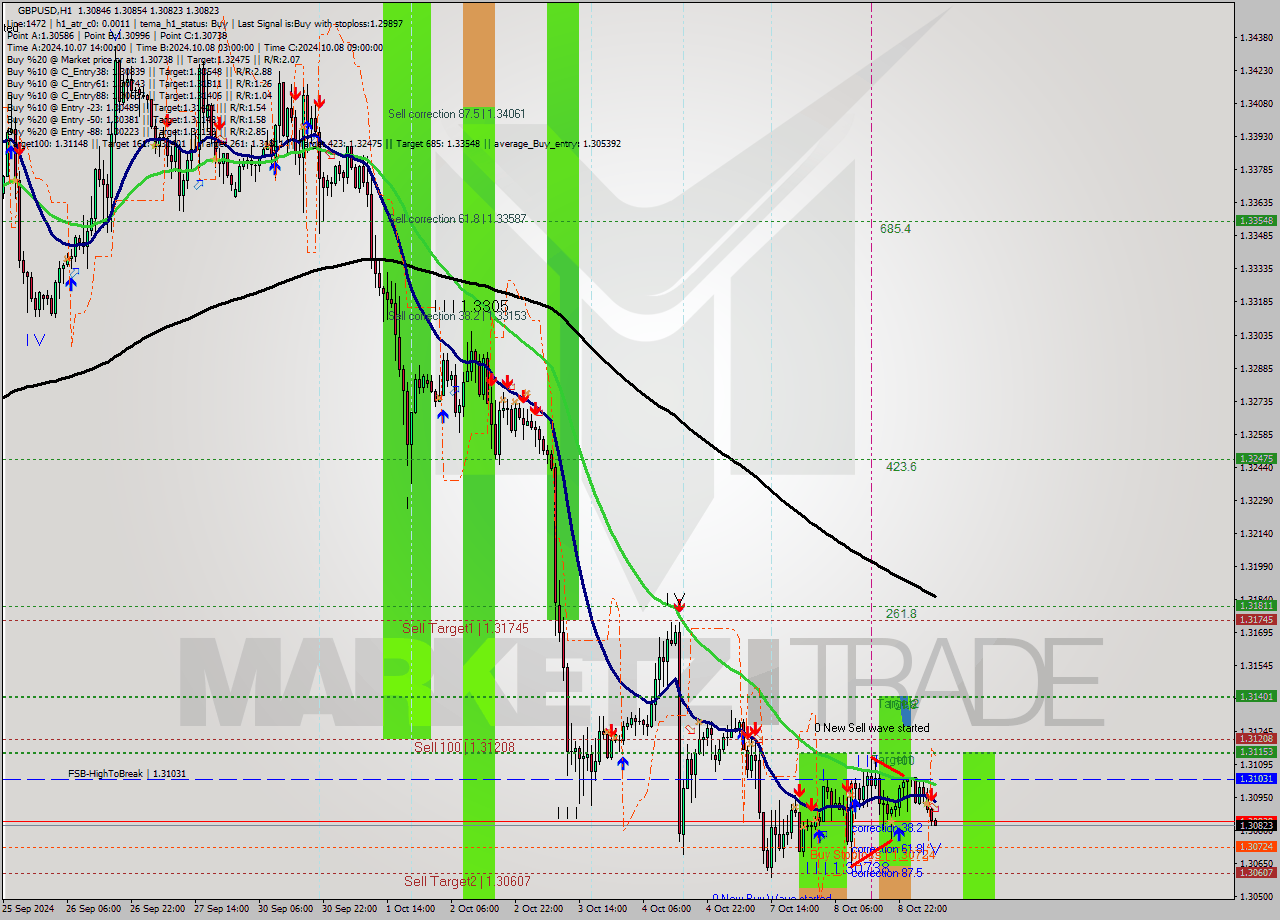
Task: Click the 685.4 Fibonacci level label
Action: click(895, 229)
